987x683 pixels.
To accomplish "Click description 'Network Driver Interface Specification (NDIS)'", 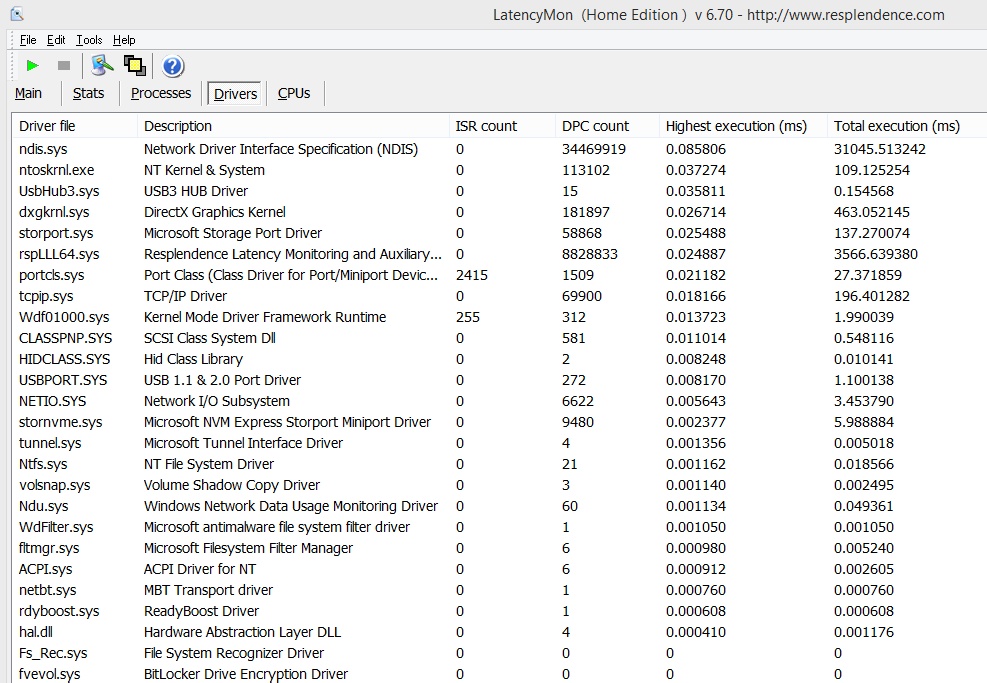I will click(x=281, y=149).
